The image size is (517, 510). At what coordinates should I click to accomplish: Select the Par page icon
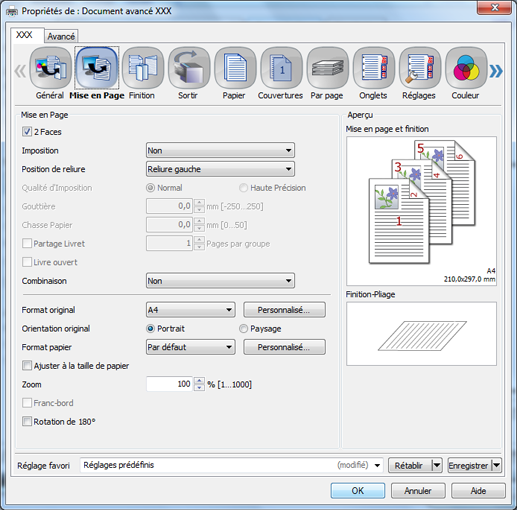click(328, 68)
